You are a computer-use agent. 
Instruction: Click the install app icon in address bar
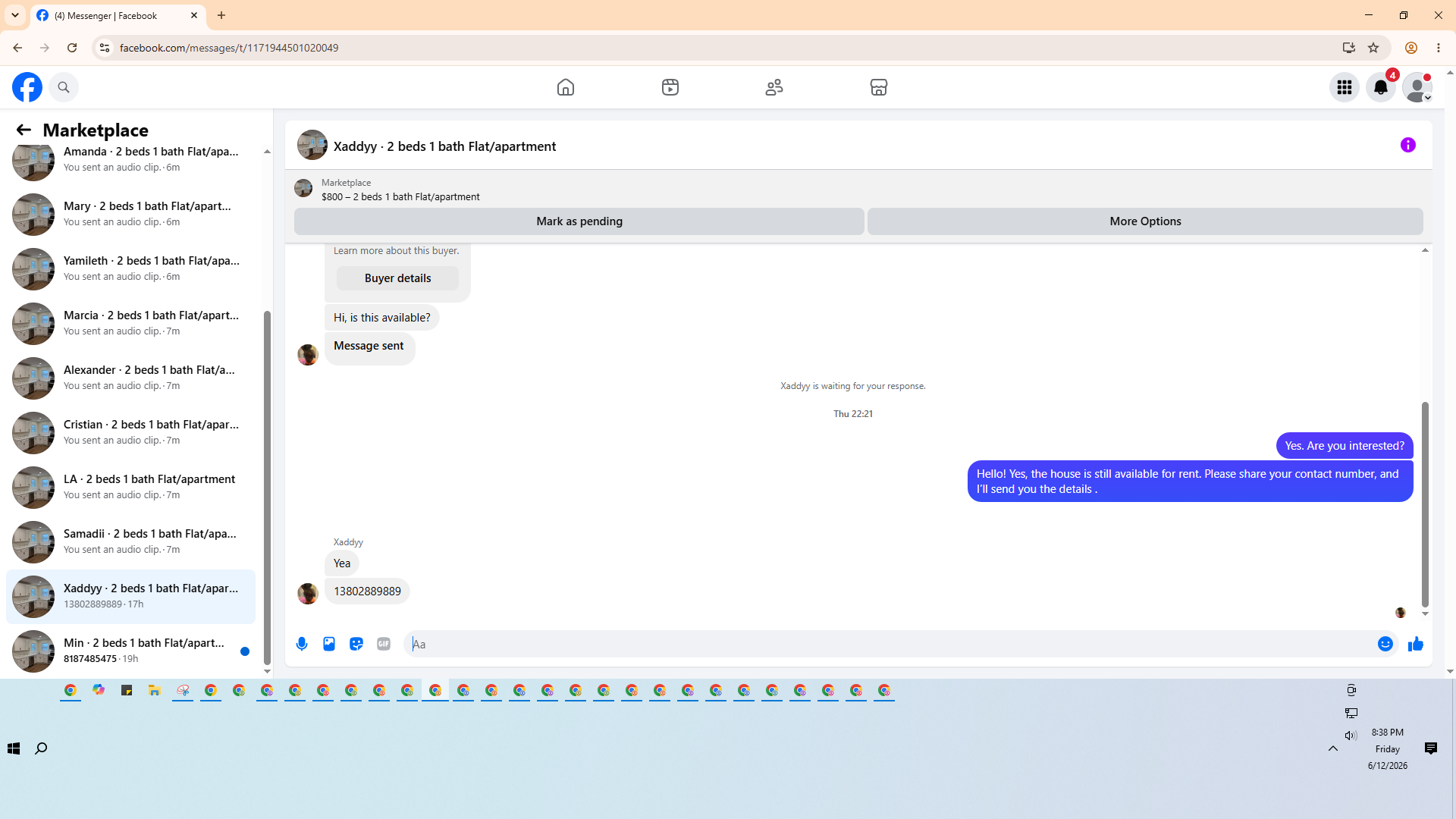tap(1348, 48)
